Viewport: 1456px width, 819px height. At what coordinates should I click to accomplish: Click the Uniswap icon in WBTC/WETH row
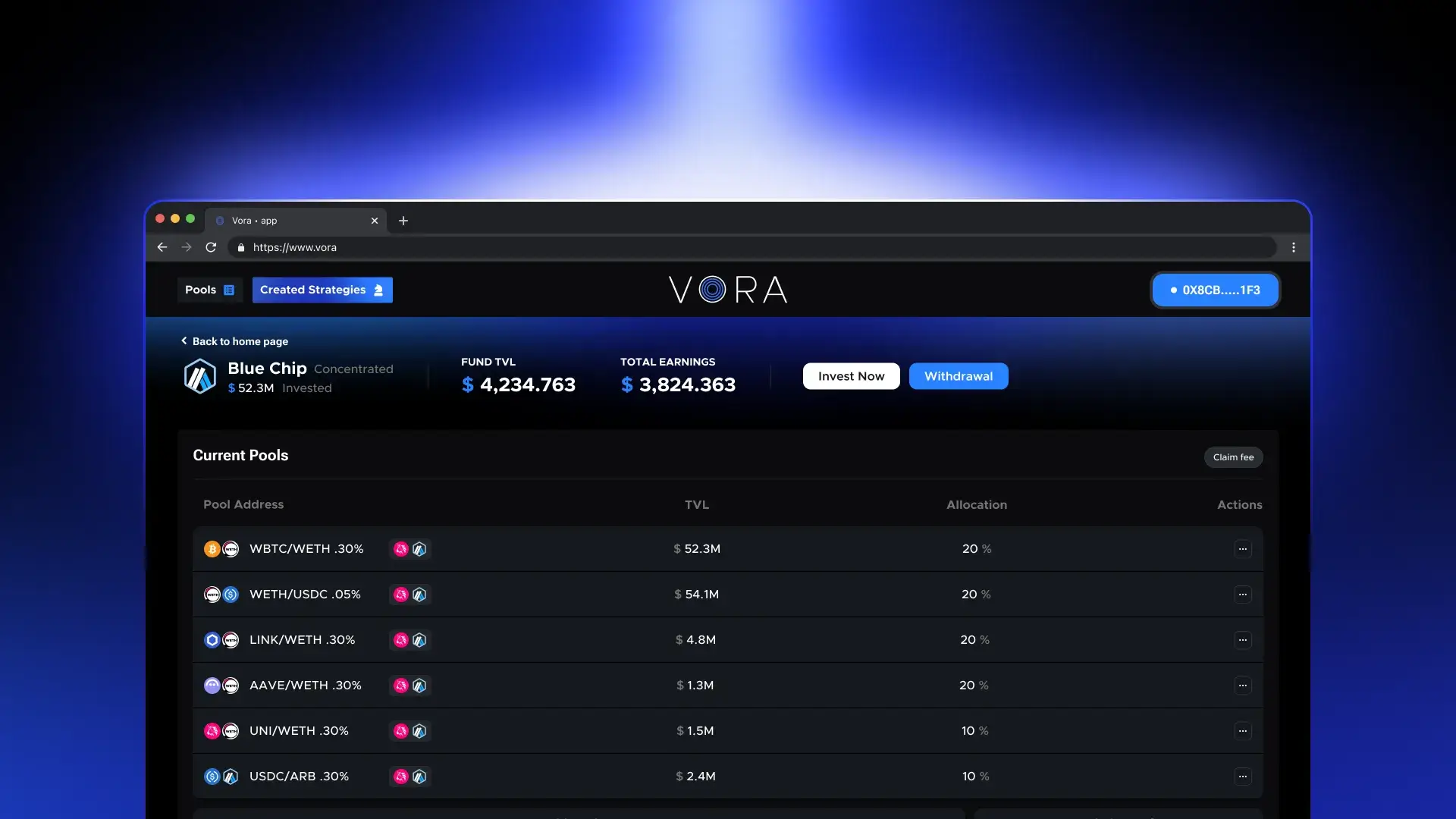pyautogui.click(x=401, y=549)
